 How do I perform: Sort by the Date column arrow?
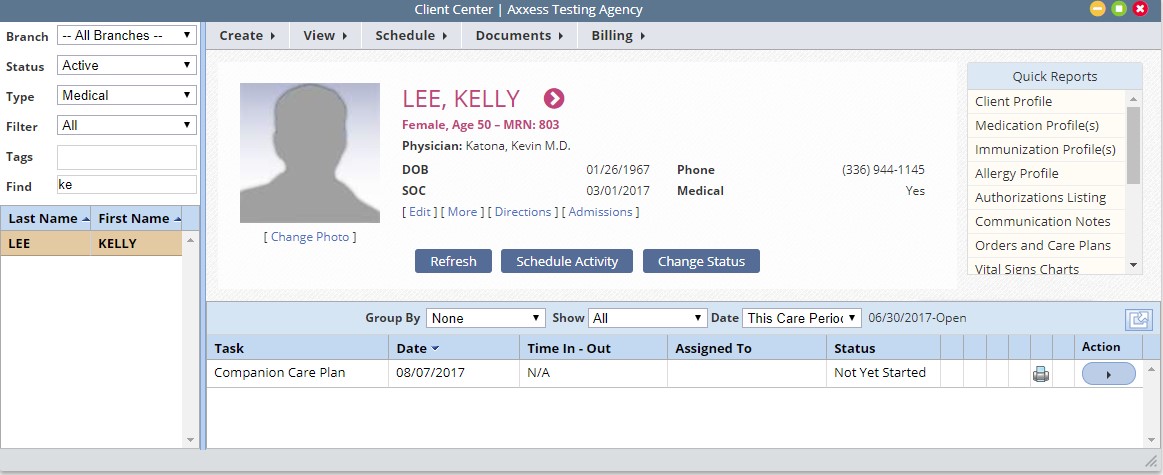tap(435, 348)
